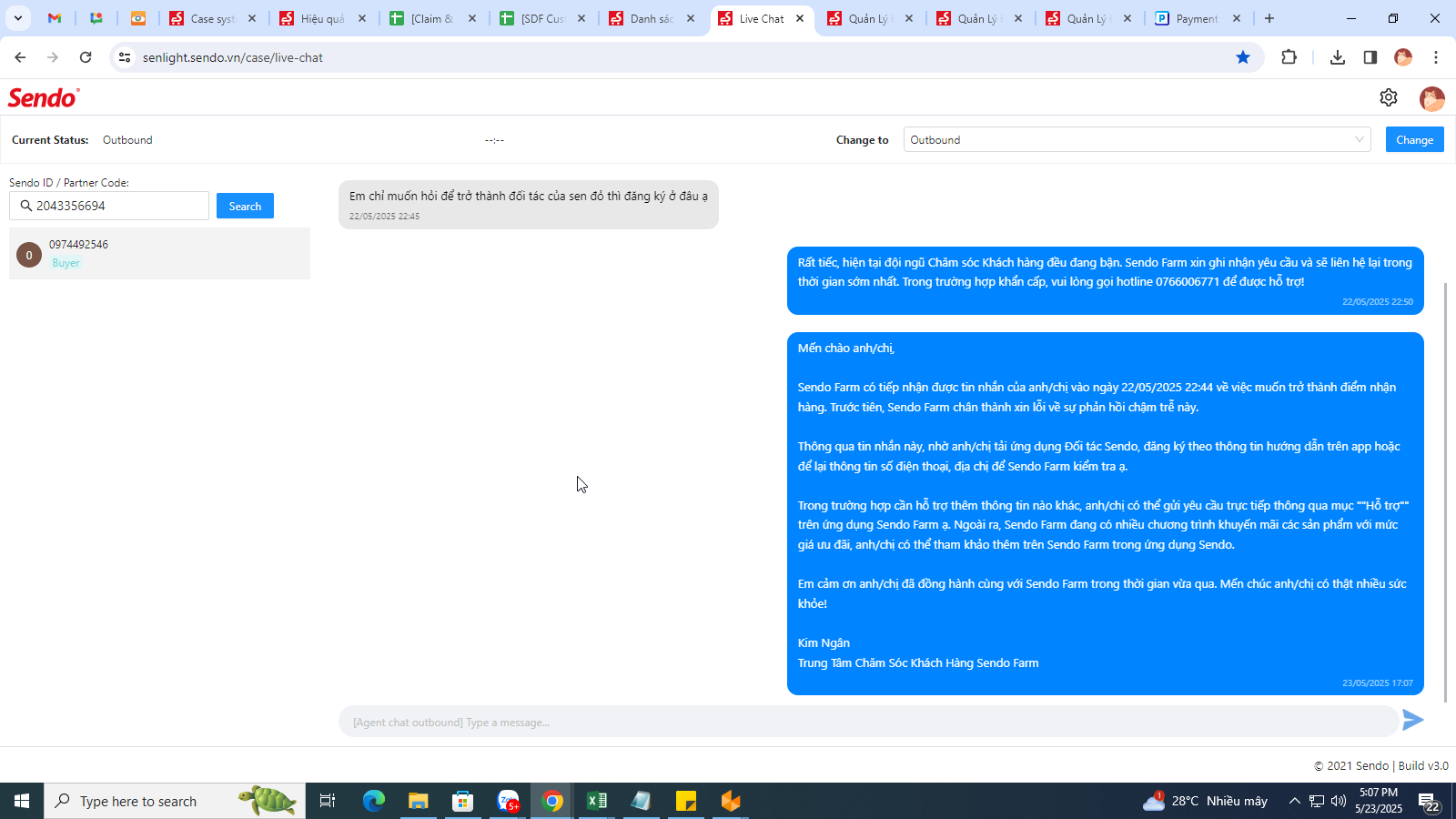Open File Explorer from taskbar
Viewport: 1456px width, 819px height.
coord(418,801)
